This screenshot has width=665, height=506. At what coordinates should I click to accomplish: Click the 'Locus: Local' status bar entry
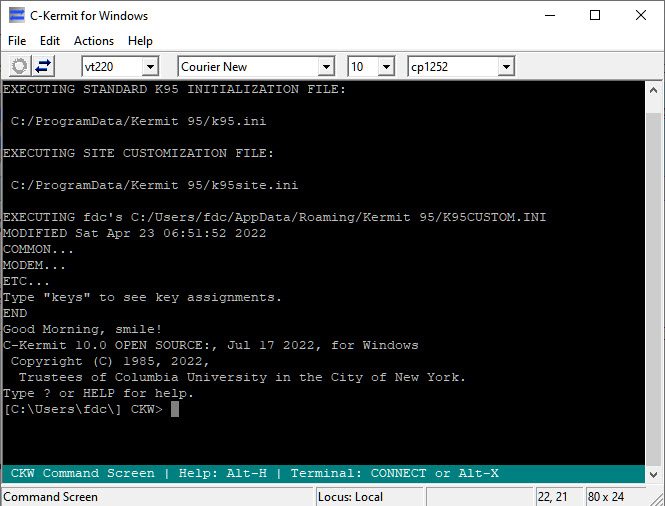pos(350,497)
